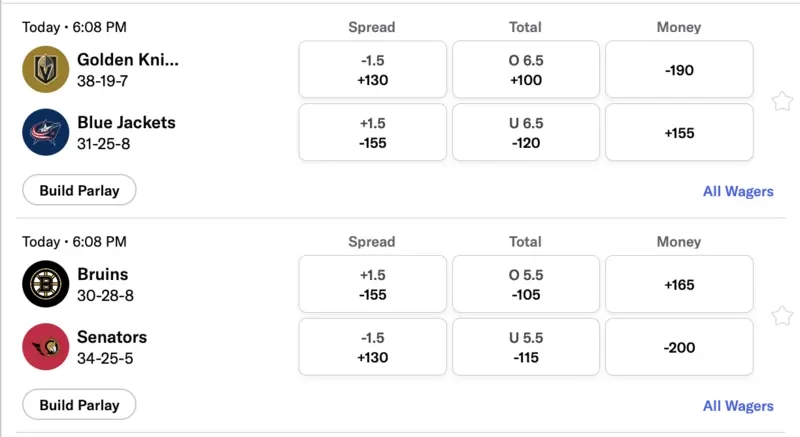Pick Blue Jackets moneyline +155
800x437 pixels.
point(679,133)
